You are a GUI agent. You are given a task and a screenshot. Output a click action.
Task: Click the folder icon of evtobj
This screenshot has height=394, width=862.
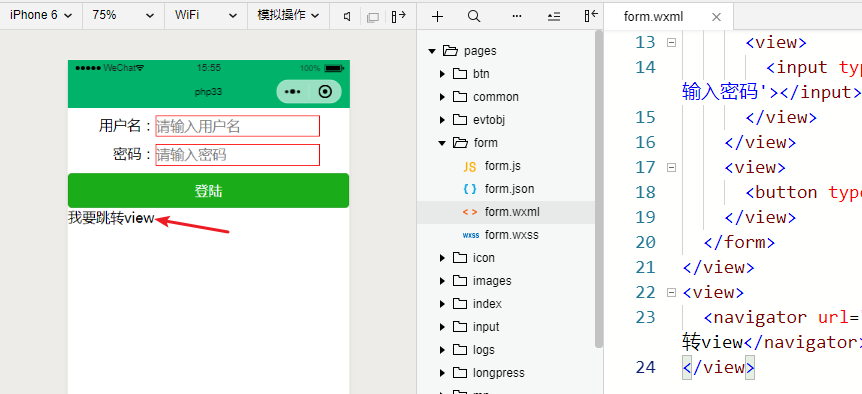(x=460, y=120)
